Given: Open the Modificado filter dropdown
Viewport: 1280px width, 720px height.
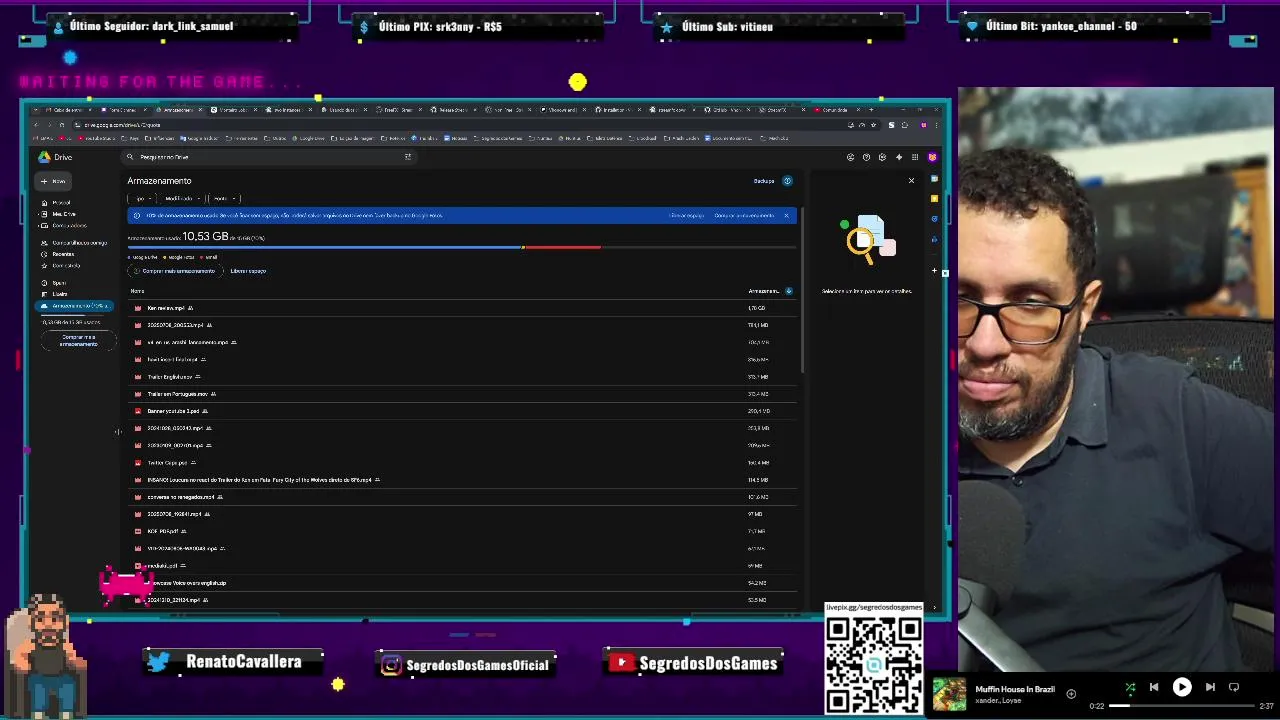Looking at the screenshot, I should (x=181, y=198).
